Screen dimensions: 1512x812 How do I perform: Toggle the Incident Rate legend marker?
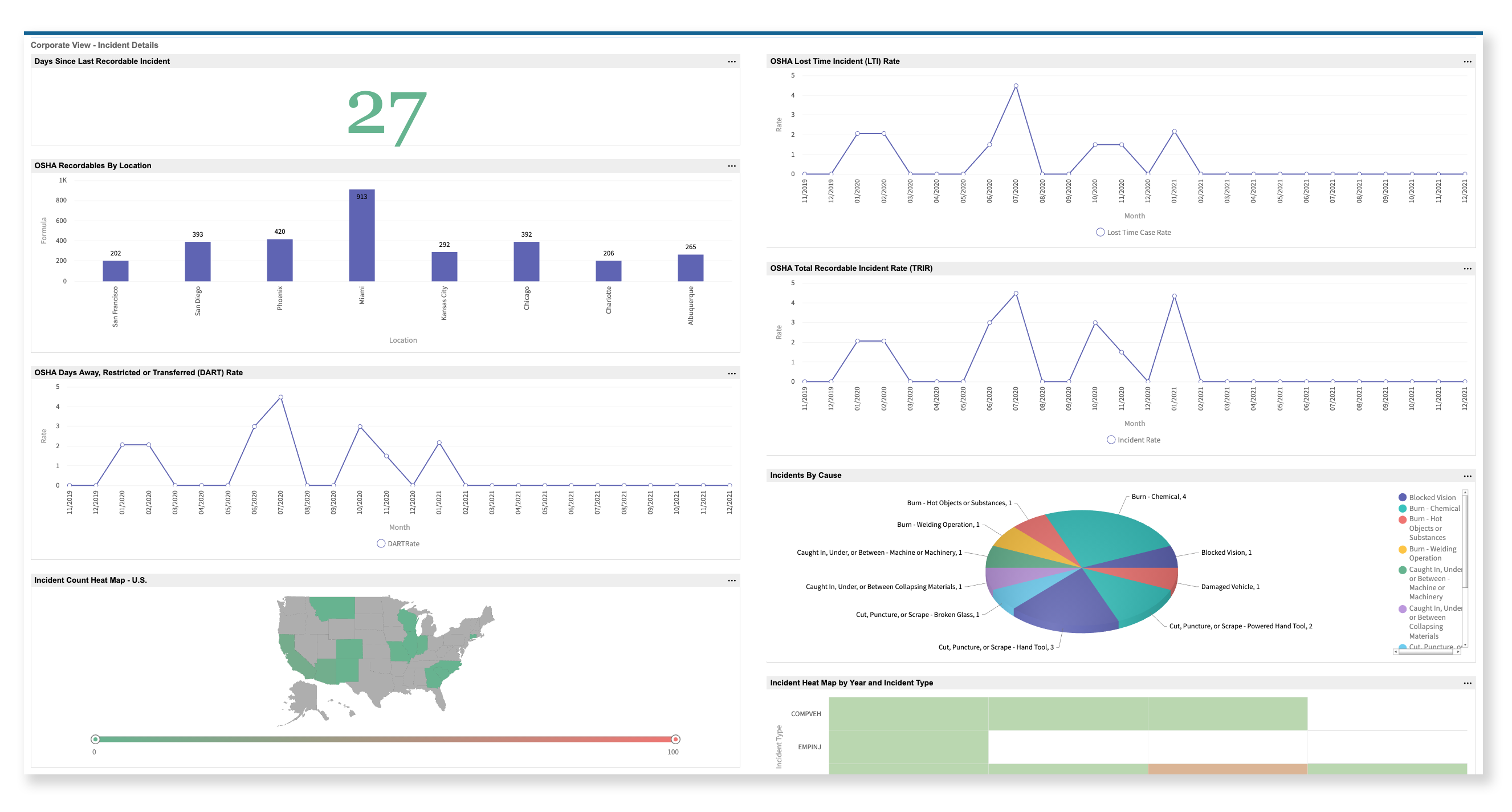(x=1111, y=439)
